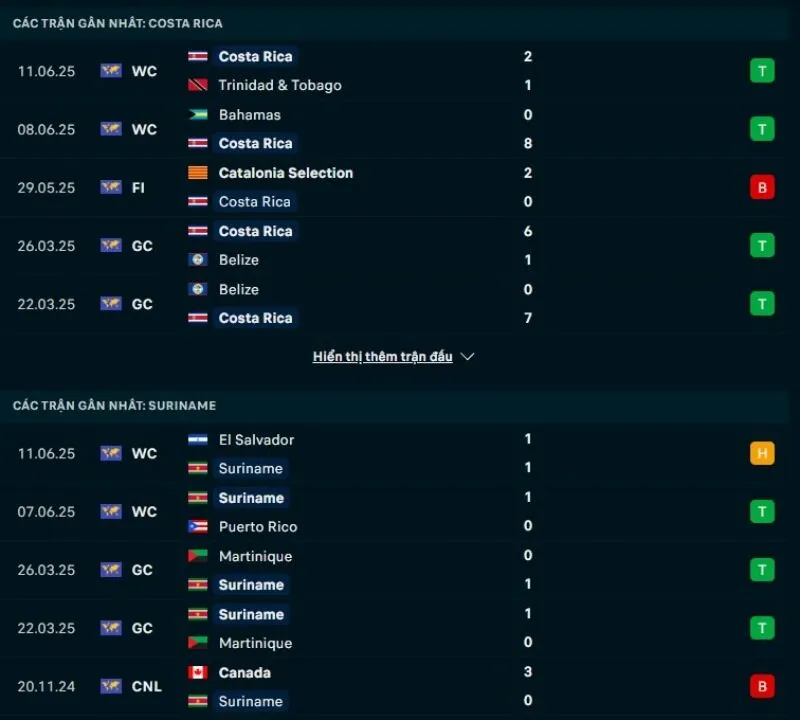Click the FI competition label on 29.05.25
Viewport: 800px width, 720px height.
click(x=138, y=187)
